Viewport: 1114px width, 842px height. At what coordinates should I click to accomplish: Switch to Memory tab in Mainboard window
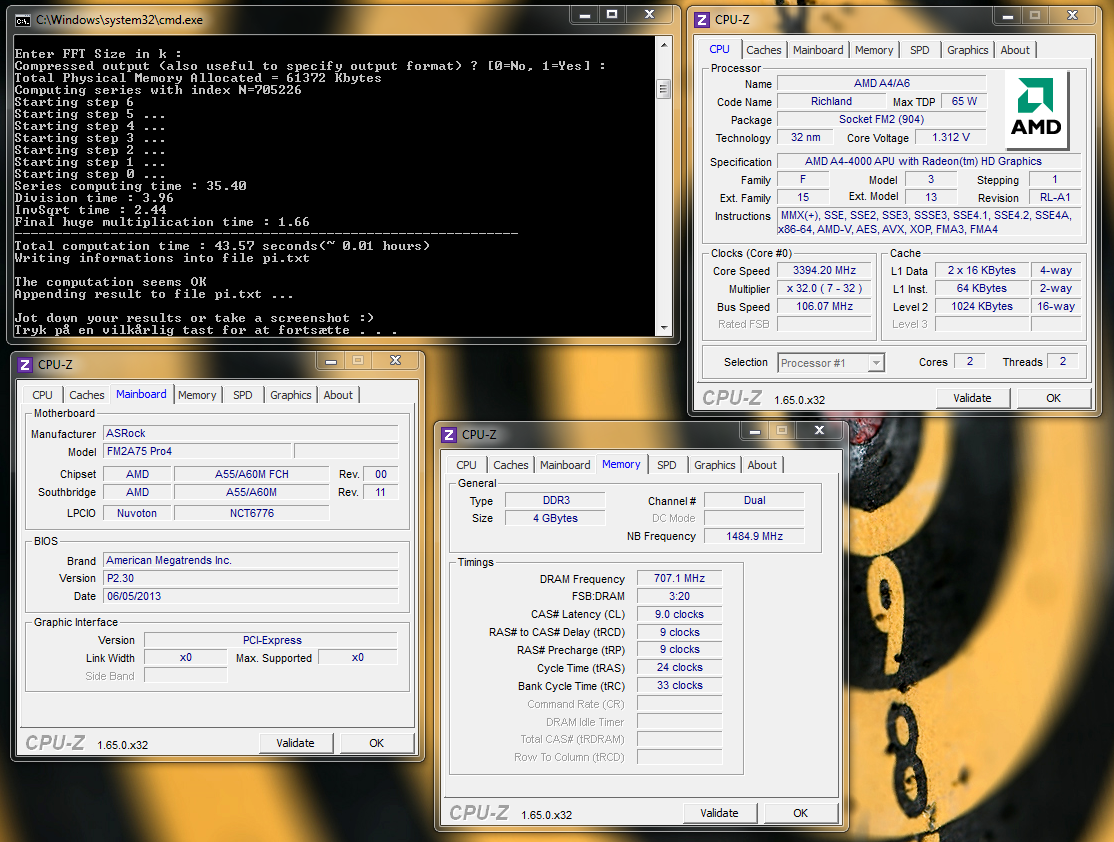197,394
